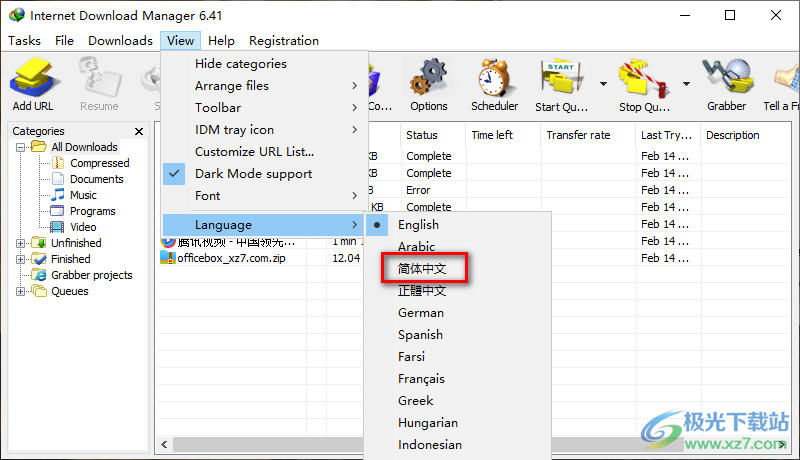Click the Finished folder icon
Image resolution: width=800 pixels, height=460 pixels.
39,259
